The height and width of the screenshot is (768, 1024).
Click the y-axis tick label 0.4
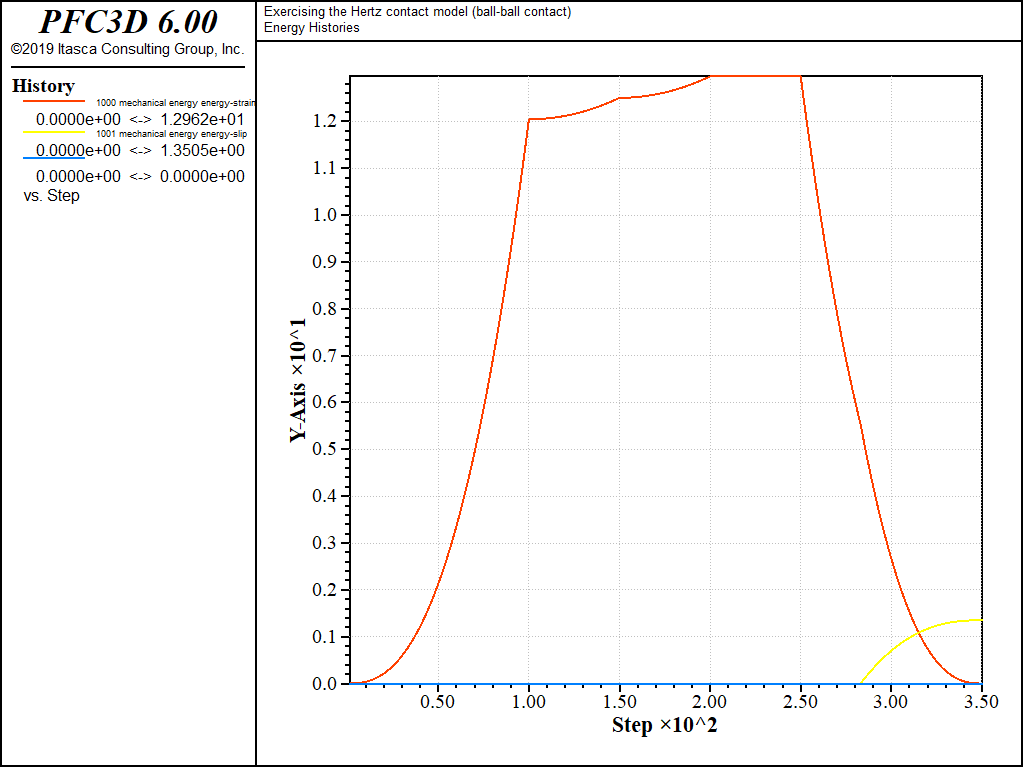click(325, 496)
